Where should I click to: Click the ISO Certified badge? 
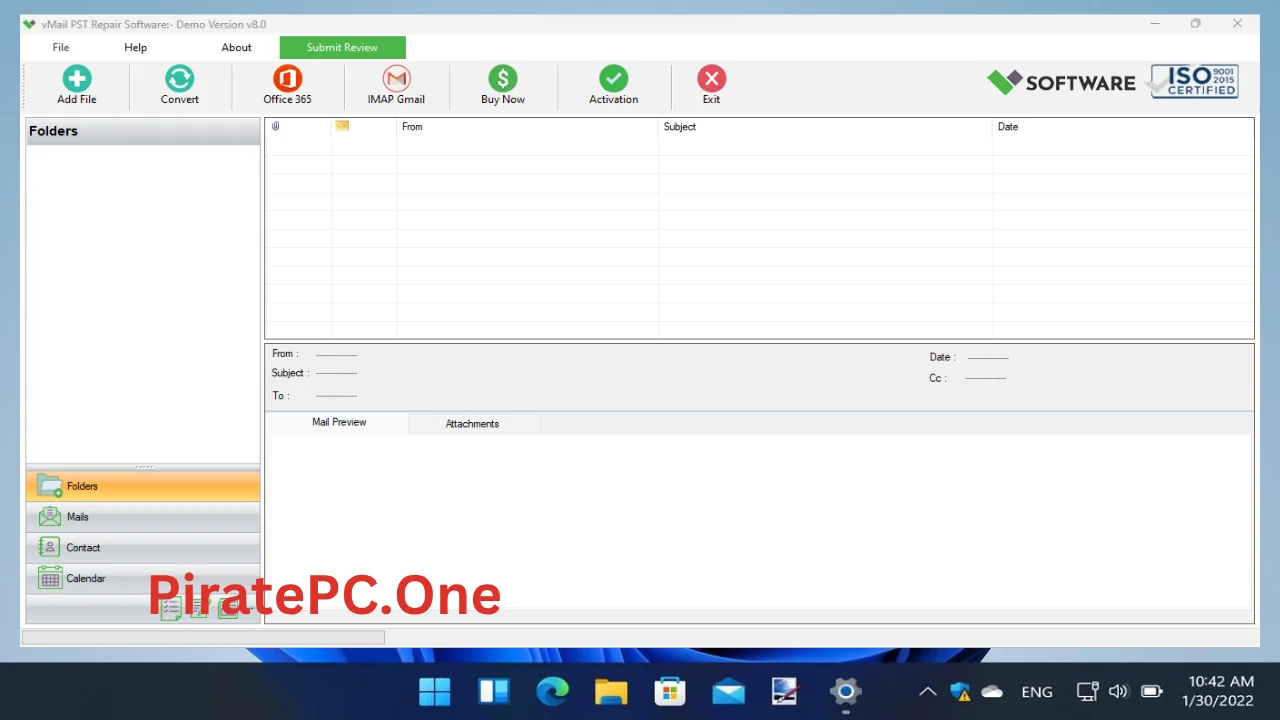[1195, 81]
